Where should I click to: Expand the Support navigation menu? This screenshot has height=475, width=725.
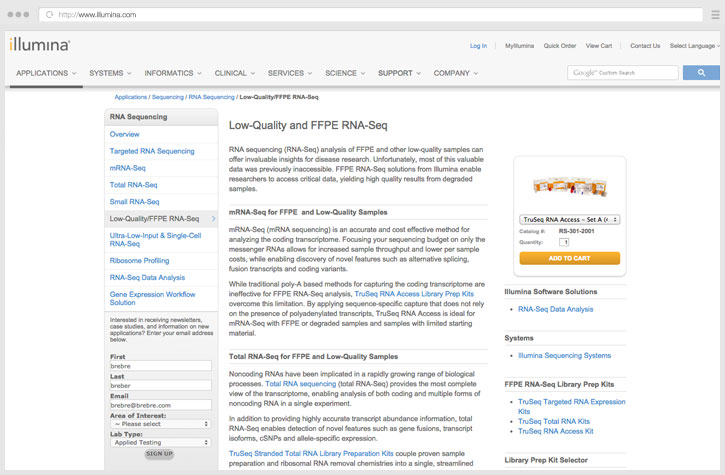(x=398, y=73)
